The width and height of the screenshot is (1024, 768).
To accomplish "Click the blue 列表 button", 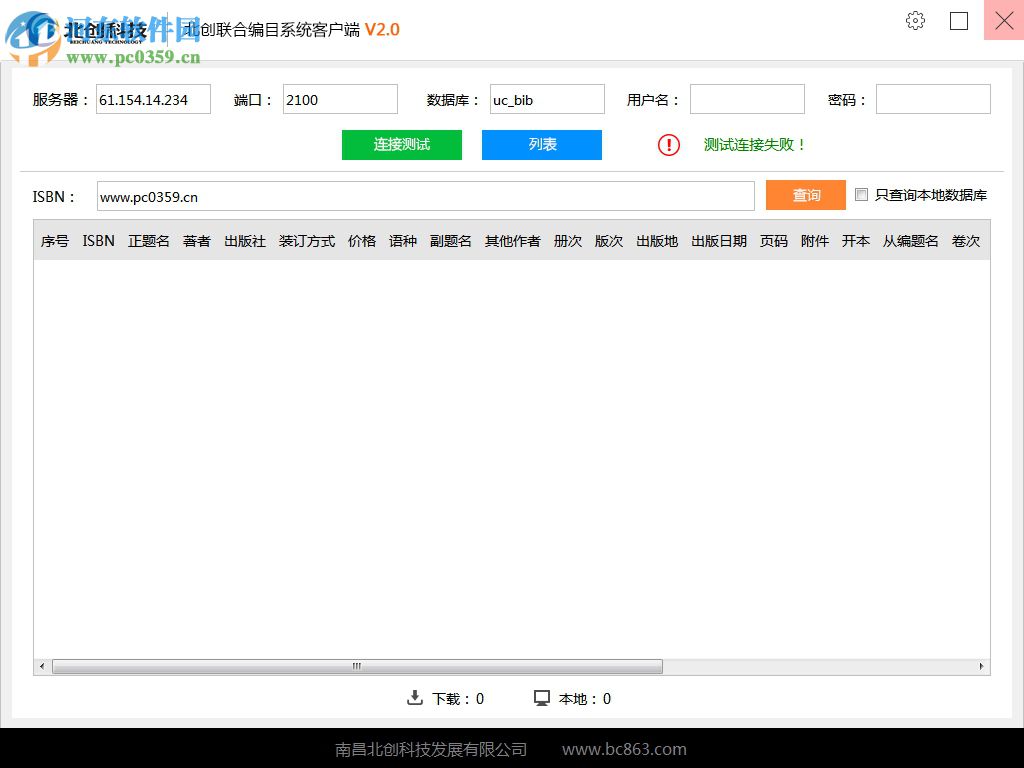I will 541,144.
